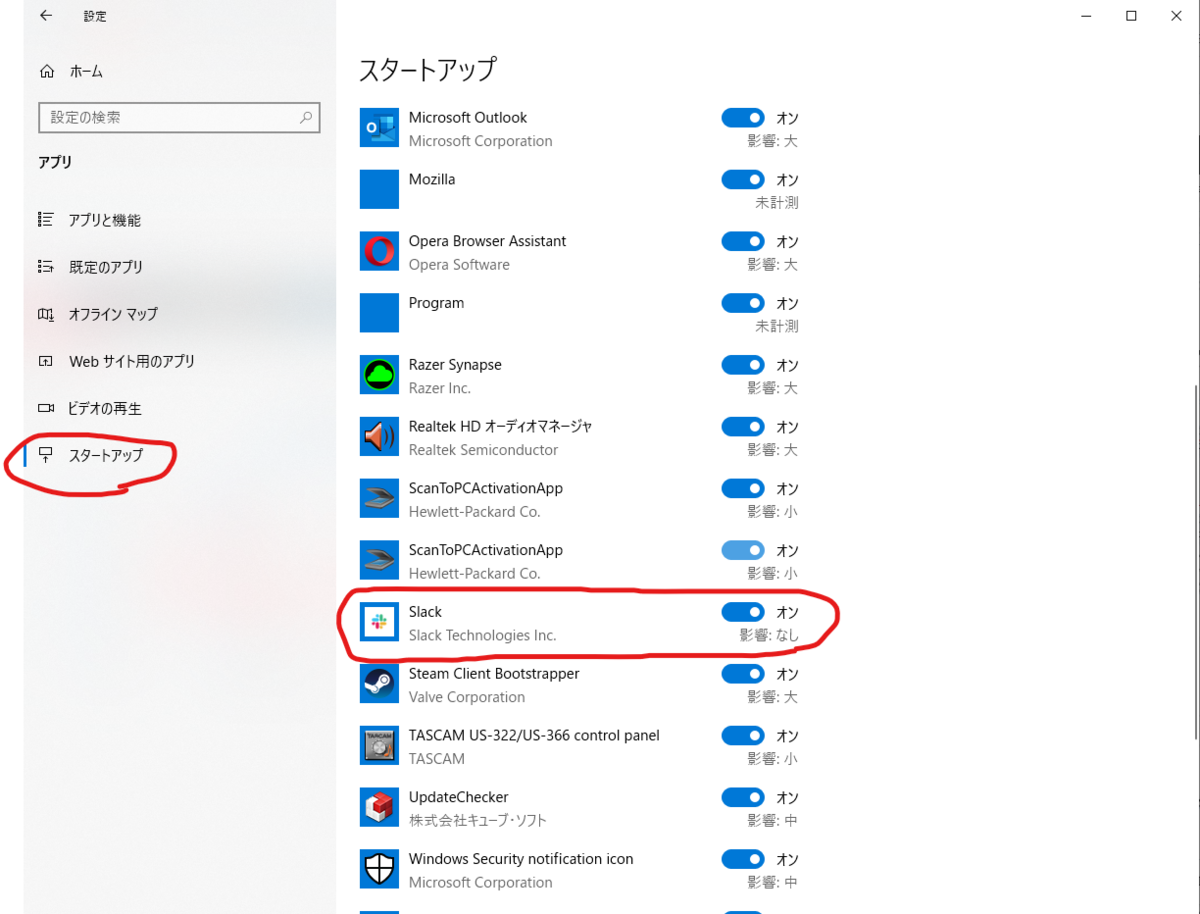Click the Realtek Semiconductor publisher text

(483, 450)
